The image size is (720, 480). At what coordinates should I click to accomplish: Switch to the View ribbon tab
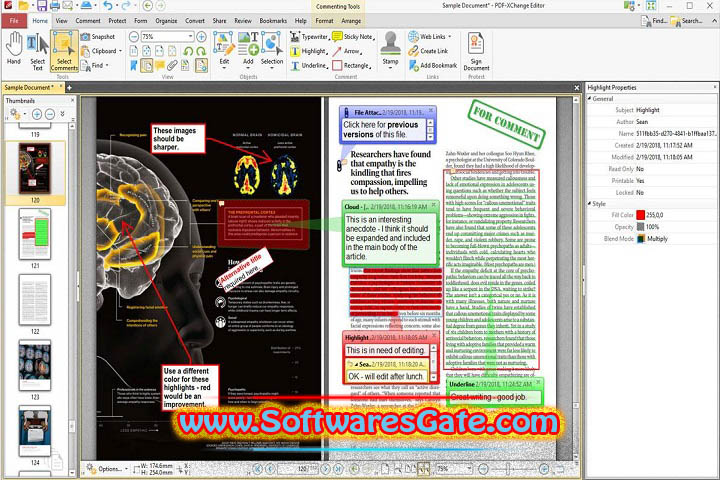tap(62, 21)
